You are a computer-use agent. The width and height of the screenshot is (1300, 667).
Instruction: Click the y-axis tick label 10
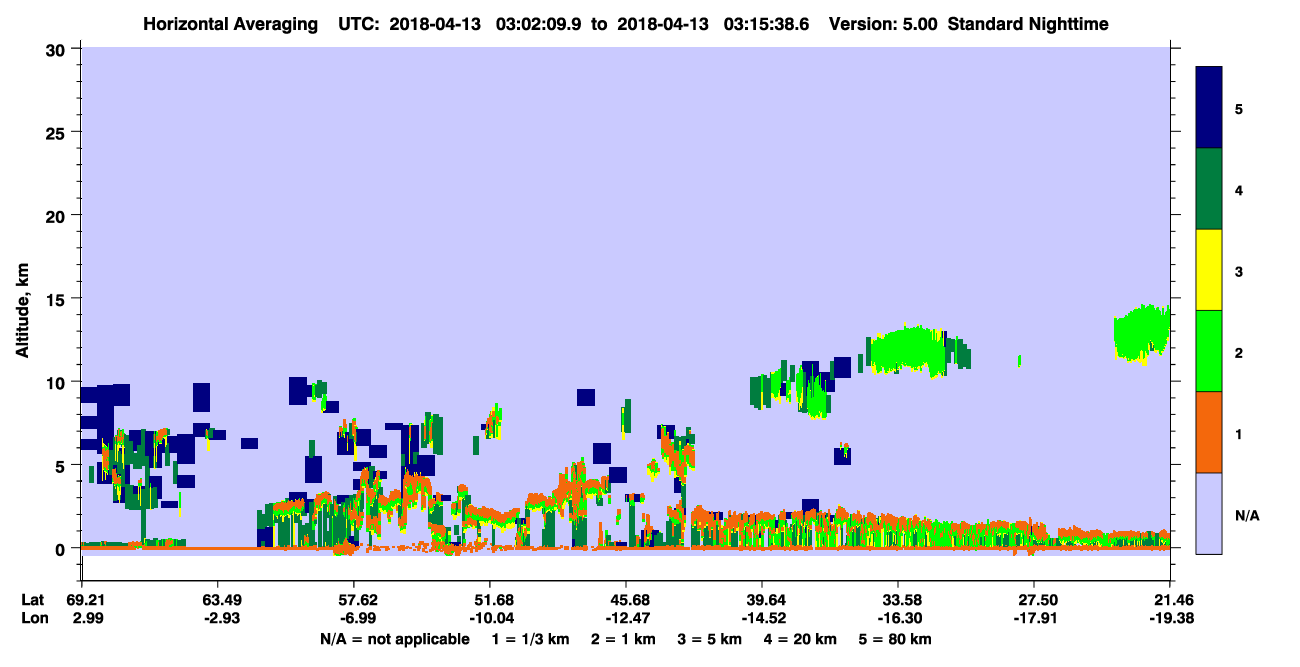[58, 382]
